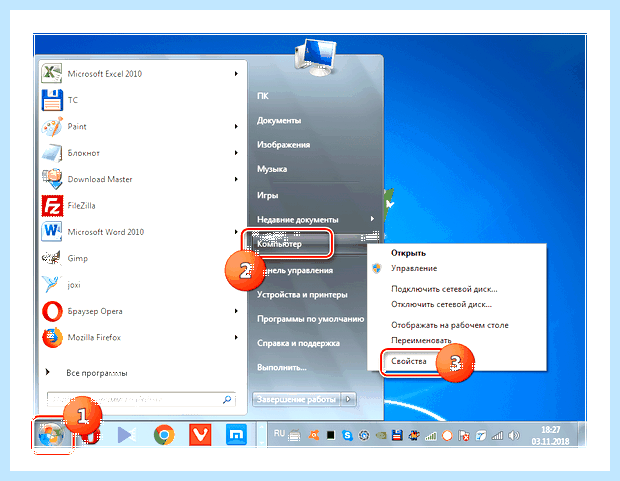The image size is (620, 481).
Task: Click the floppy disk tray icon
Action: pos(397,436)
